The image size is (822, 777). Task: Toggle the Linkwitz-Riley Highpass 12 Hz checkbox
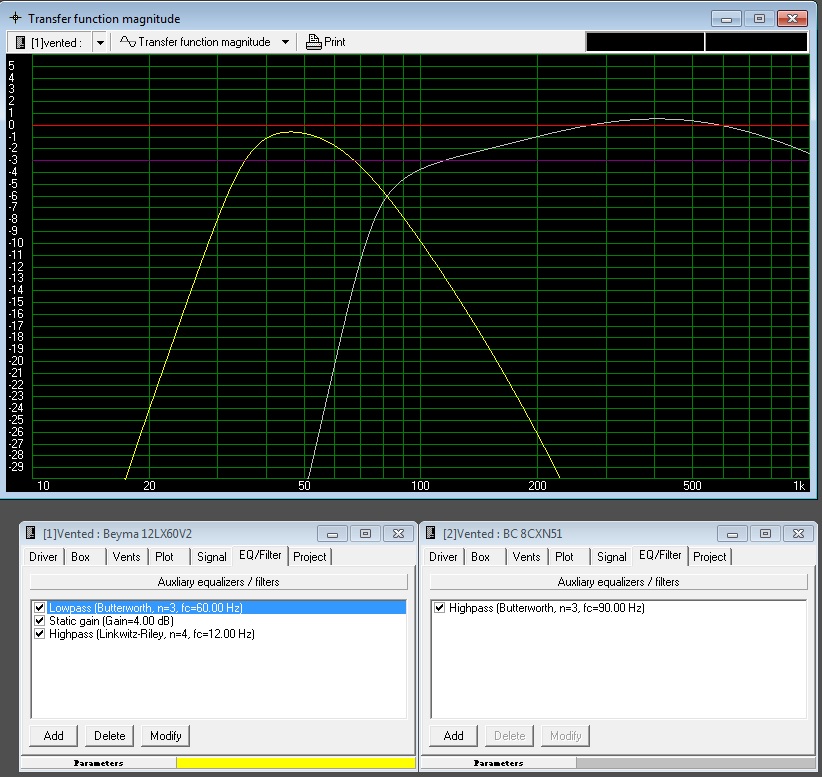click(x=40, y=633)
